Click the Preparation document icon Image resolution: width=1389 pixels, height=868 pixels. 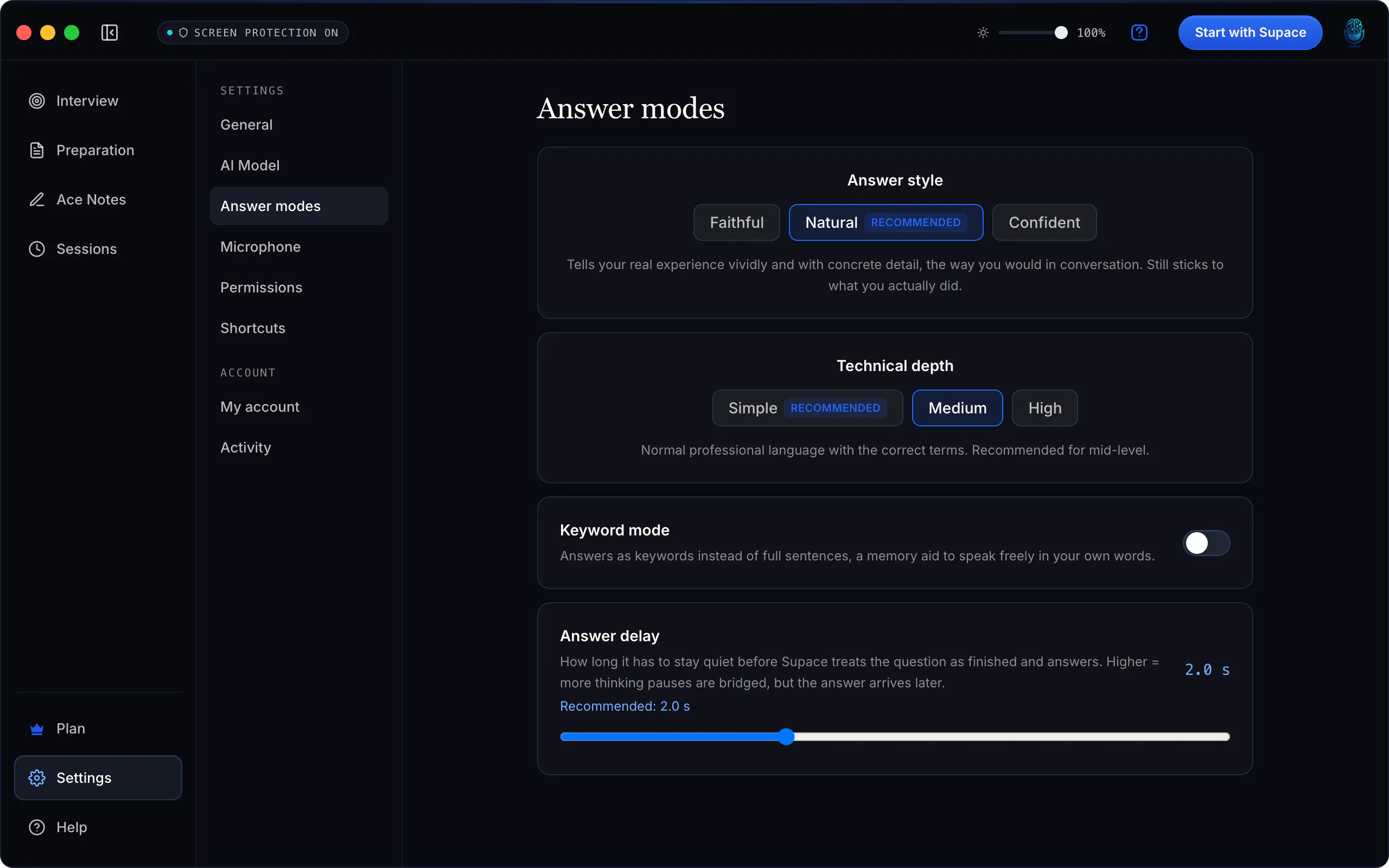pos(37,150)
